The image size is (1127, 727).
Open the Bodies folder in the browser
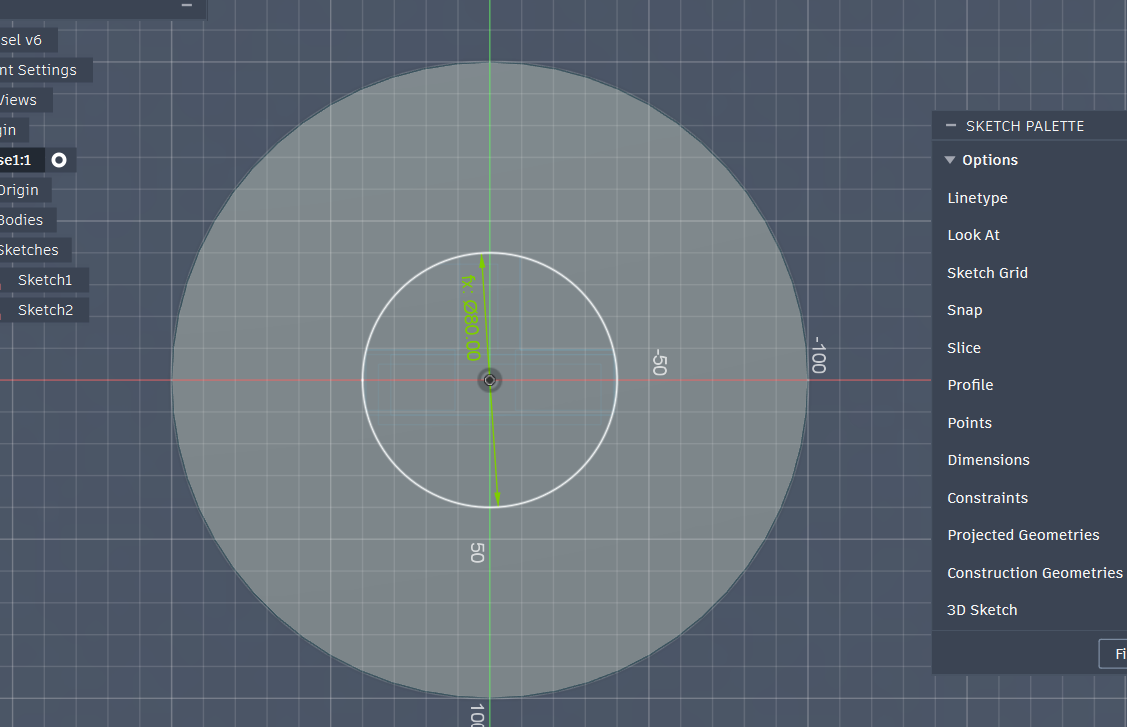(x=22, y=220)
